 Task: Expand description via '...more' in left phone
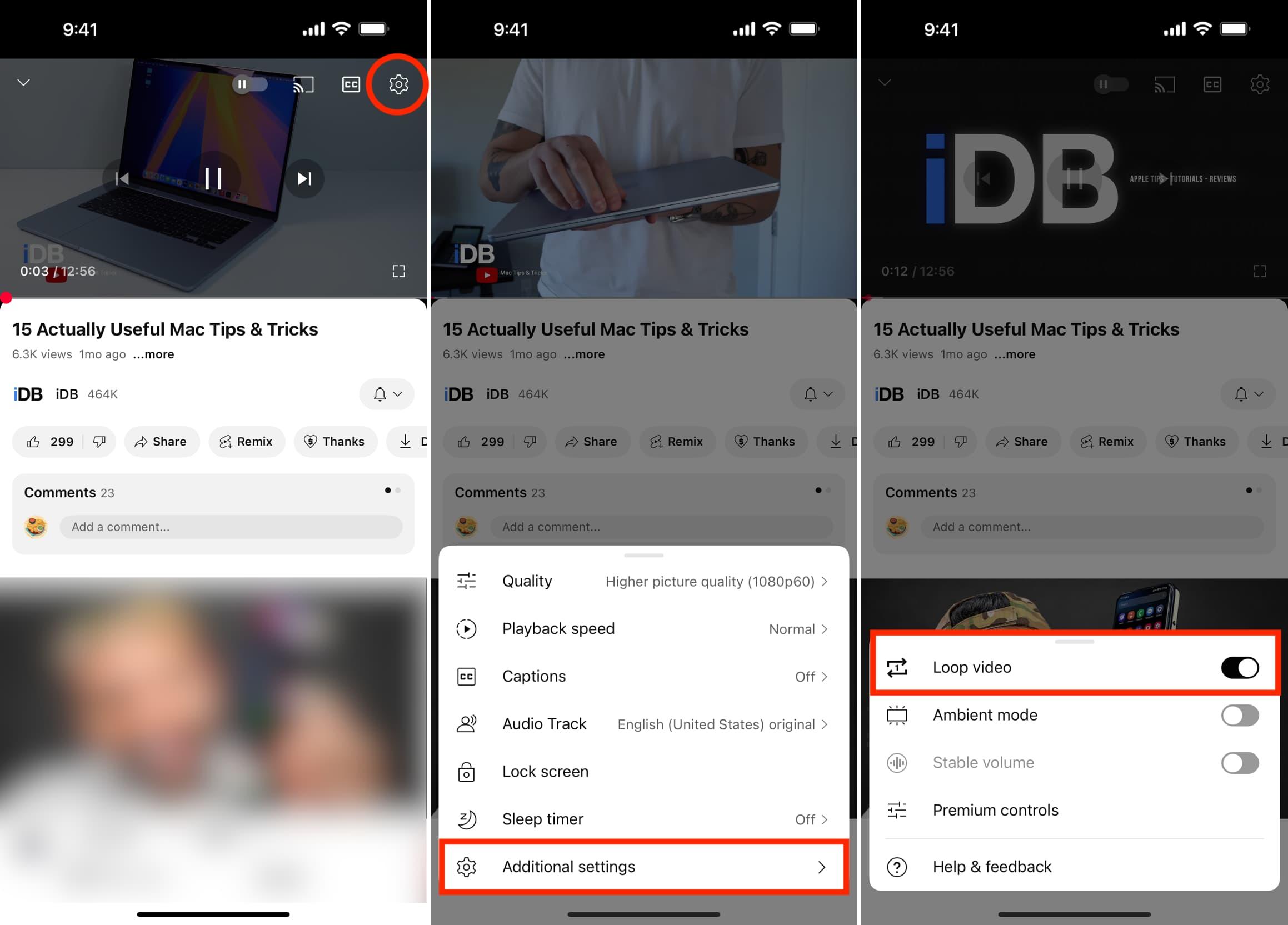[153, 354]
